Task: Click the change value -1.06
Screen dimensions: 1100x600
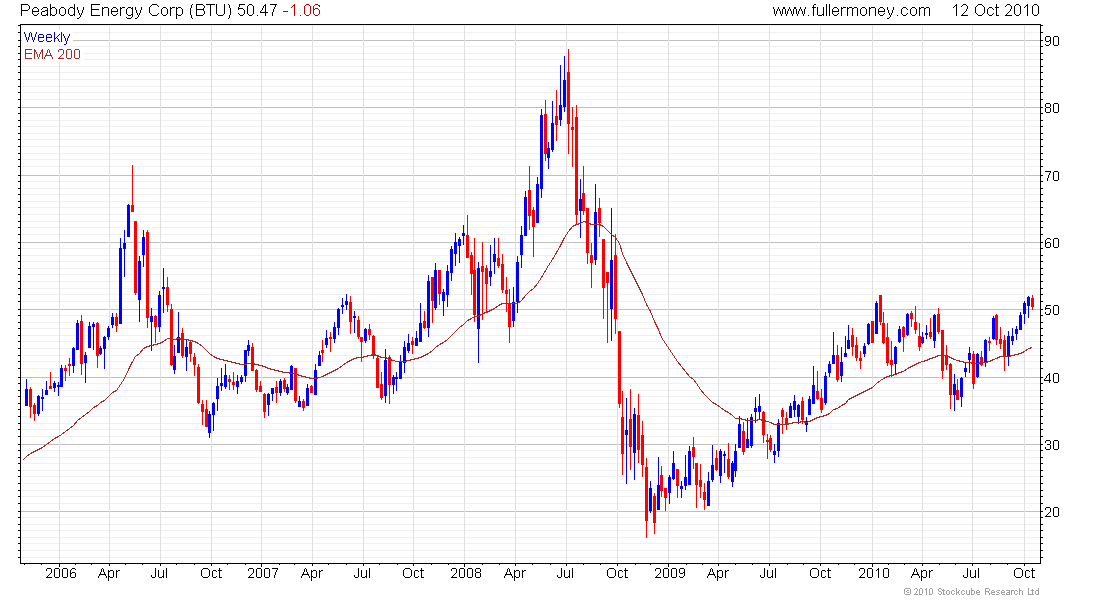Action: tap(302, 11)
